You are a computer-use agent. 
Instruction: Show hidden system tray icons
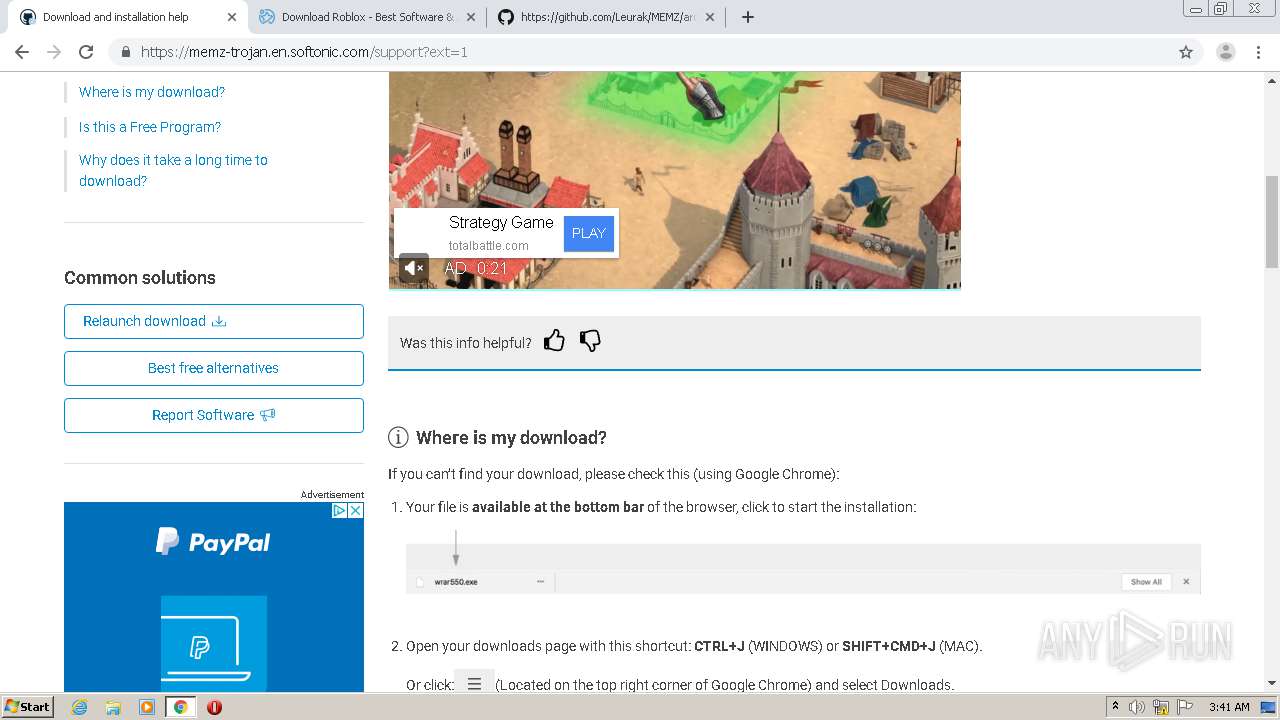[x=1115, y=707]
